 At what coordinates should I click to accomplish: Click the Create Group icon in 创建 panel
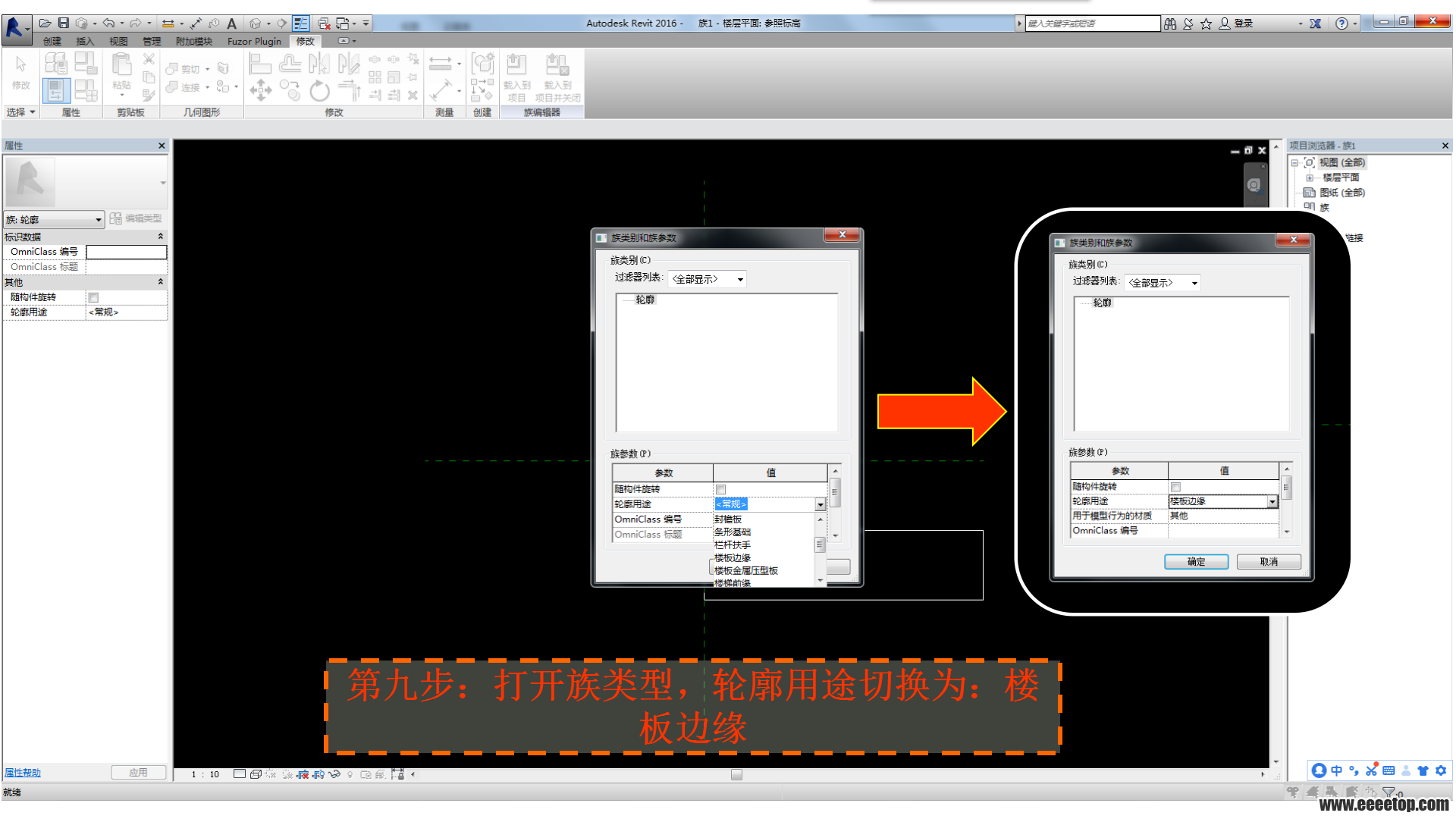pyautogui.click(x=482, y=64)
